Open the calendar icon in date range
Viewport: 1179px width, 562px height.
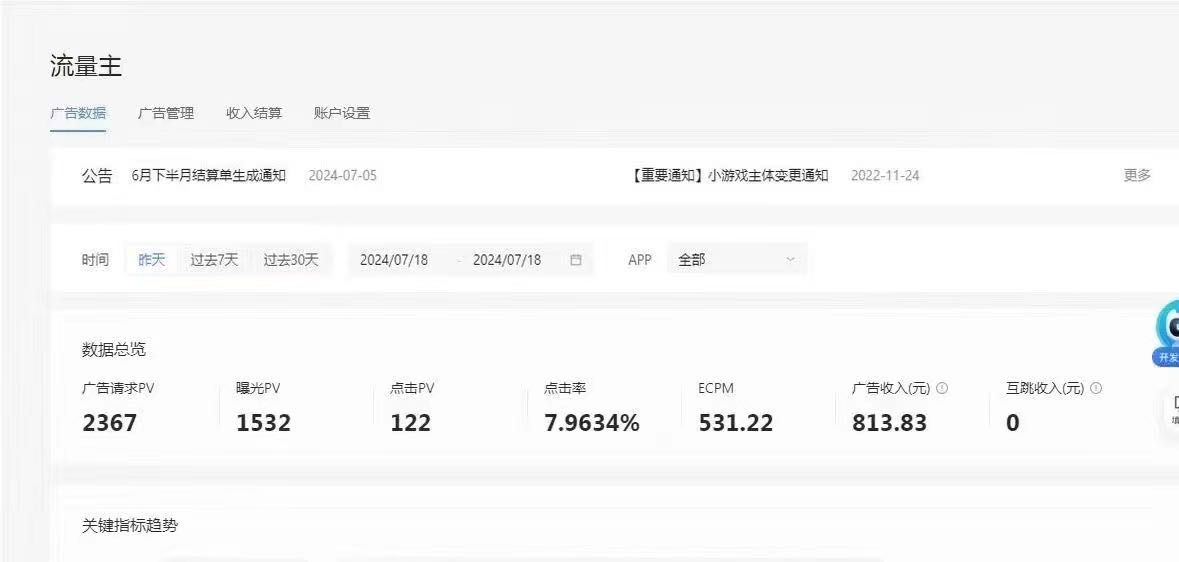coord(576,260)
